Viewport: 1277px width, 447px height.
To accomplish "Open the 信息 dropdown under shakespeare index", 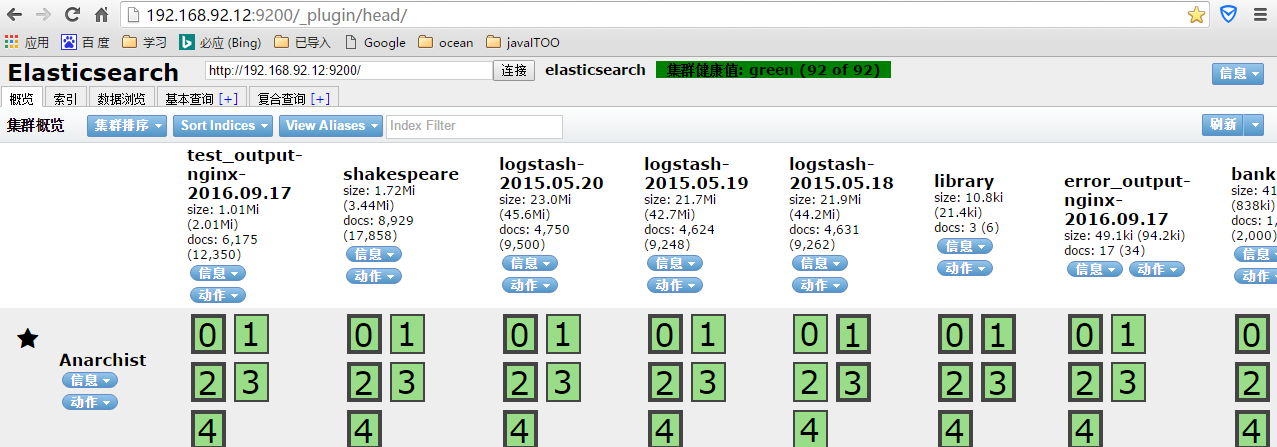I will coord(373,254).
